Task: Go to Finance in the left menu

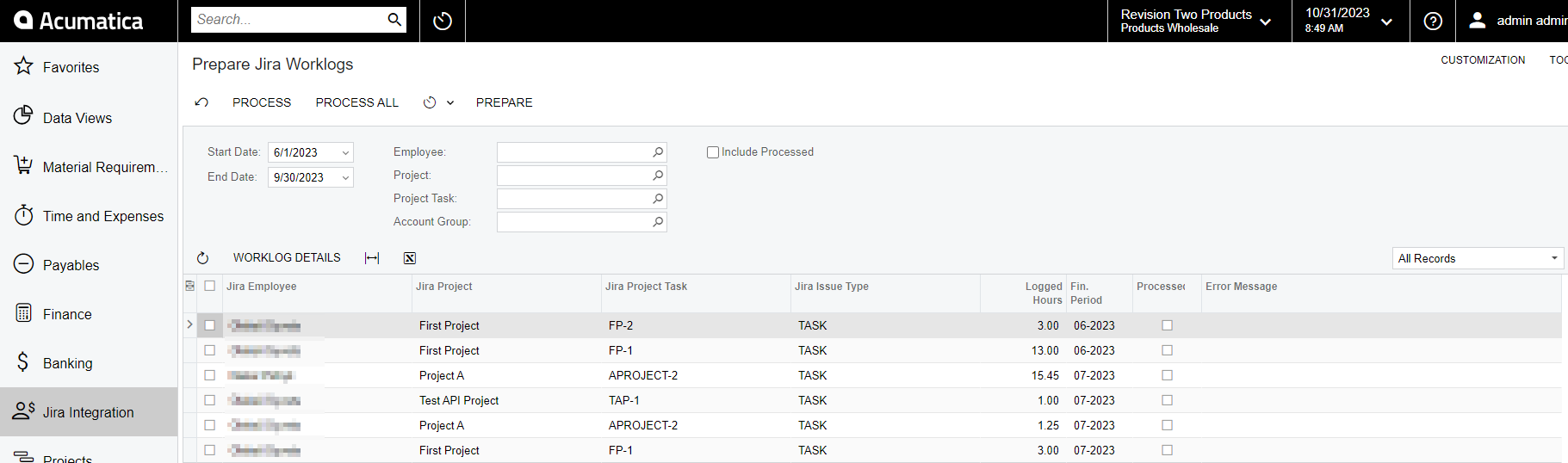Action: click(x=67, y=314)
